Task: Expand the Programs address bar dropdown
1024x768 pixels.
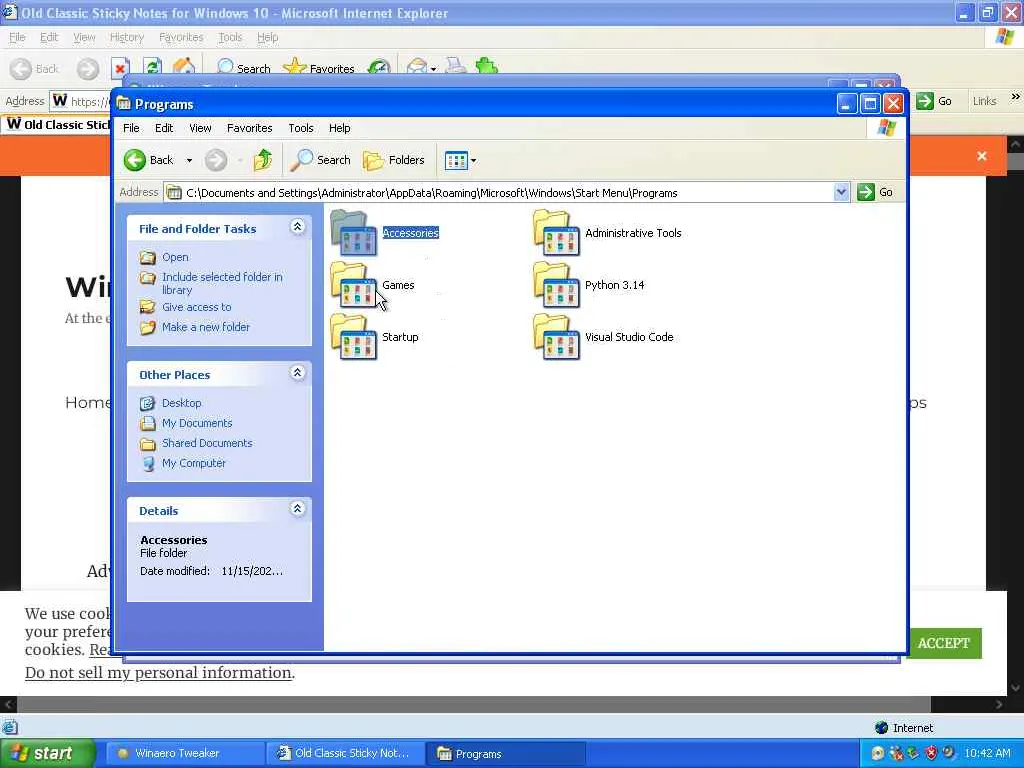Action: [x=841, y=192]
